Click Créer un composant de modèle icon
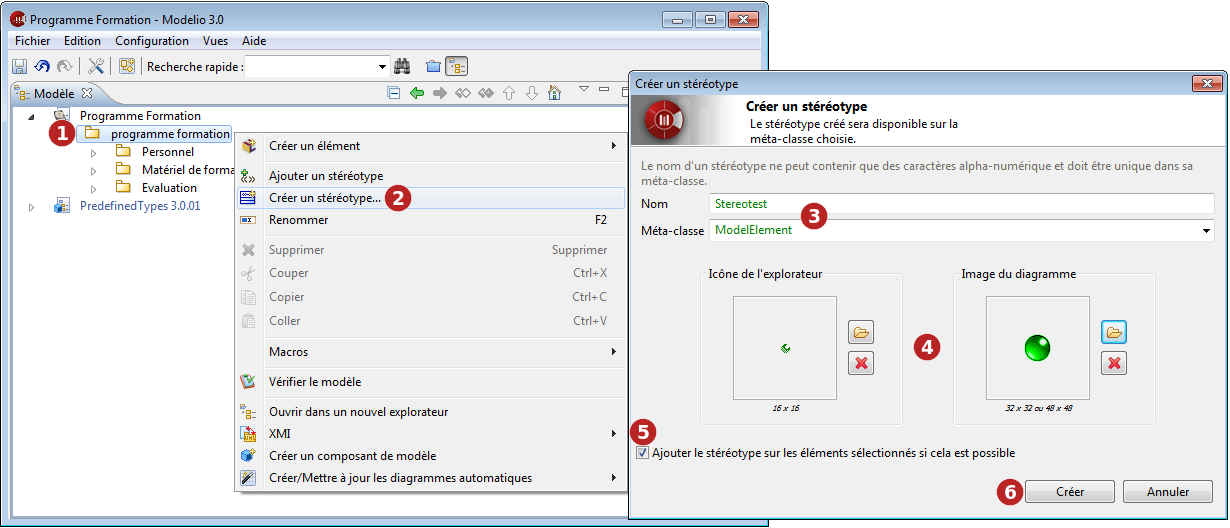1230x528 pixels. (x=249, y=456)
